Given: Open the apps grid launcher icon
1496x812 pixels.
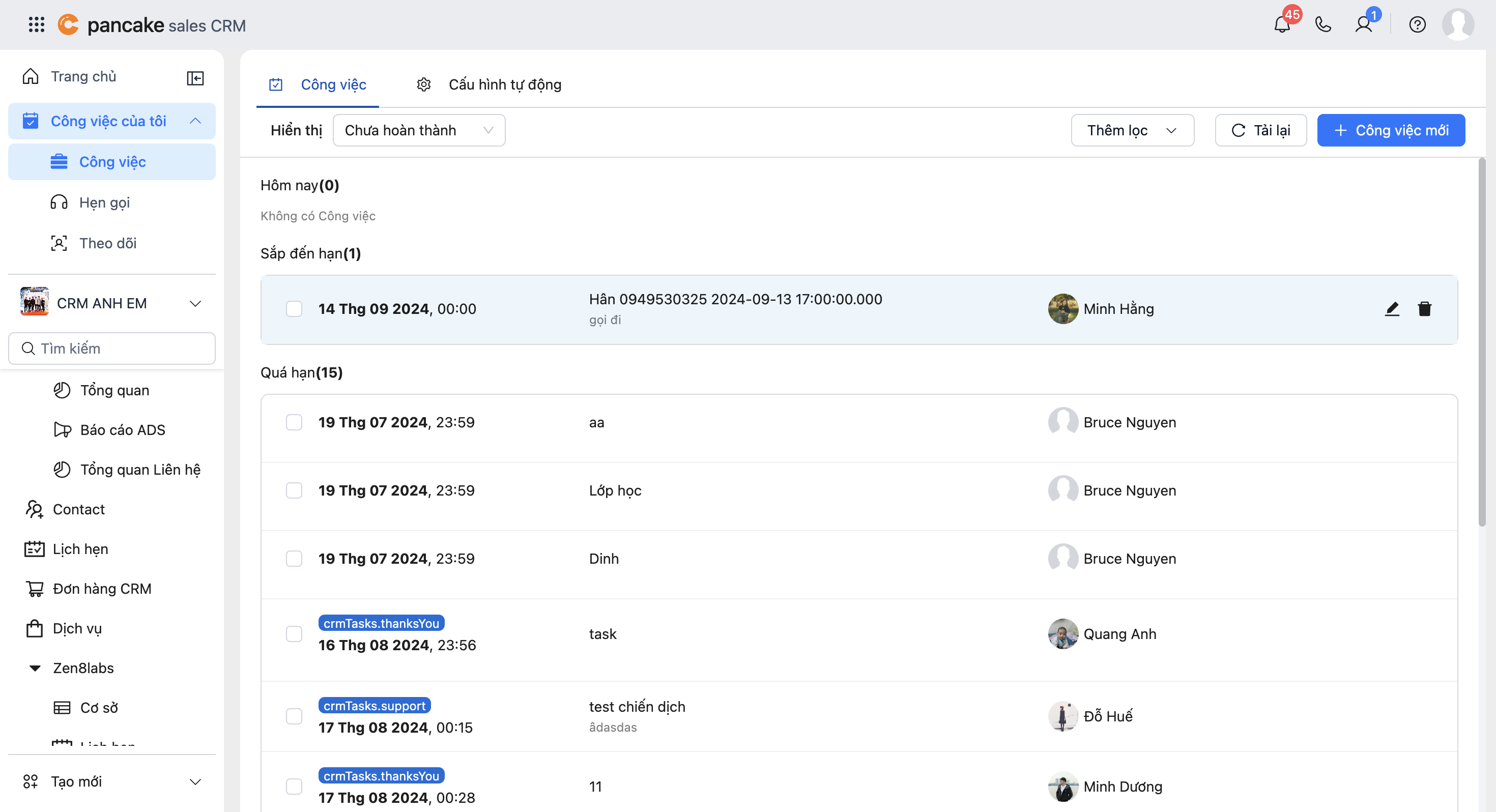Looking at the screenshot, I should (x=36, y=25).
